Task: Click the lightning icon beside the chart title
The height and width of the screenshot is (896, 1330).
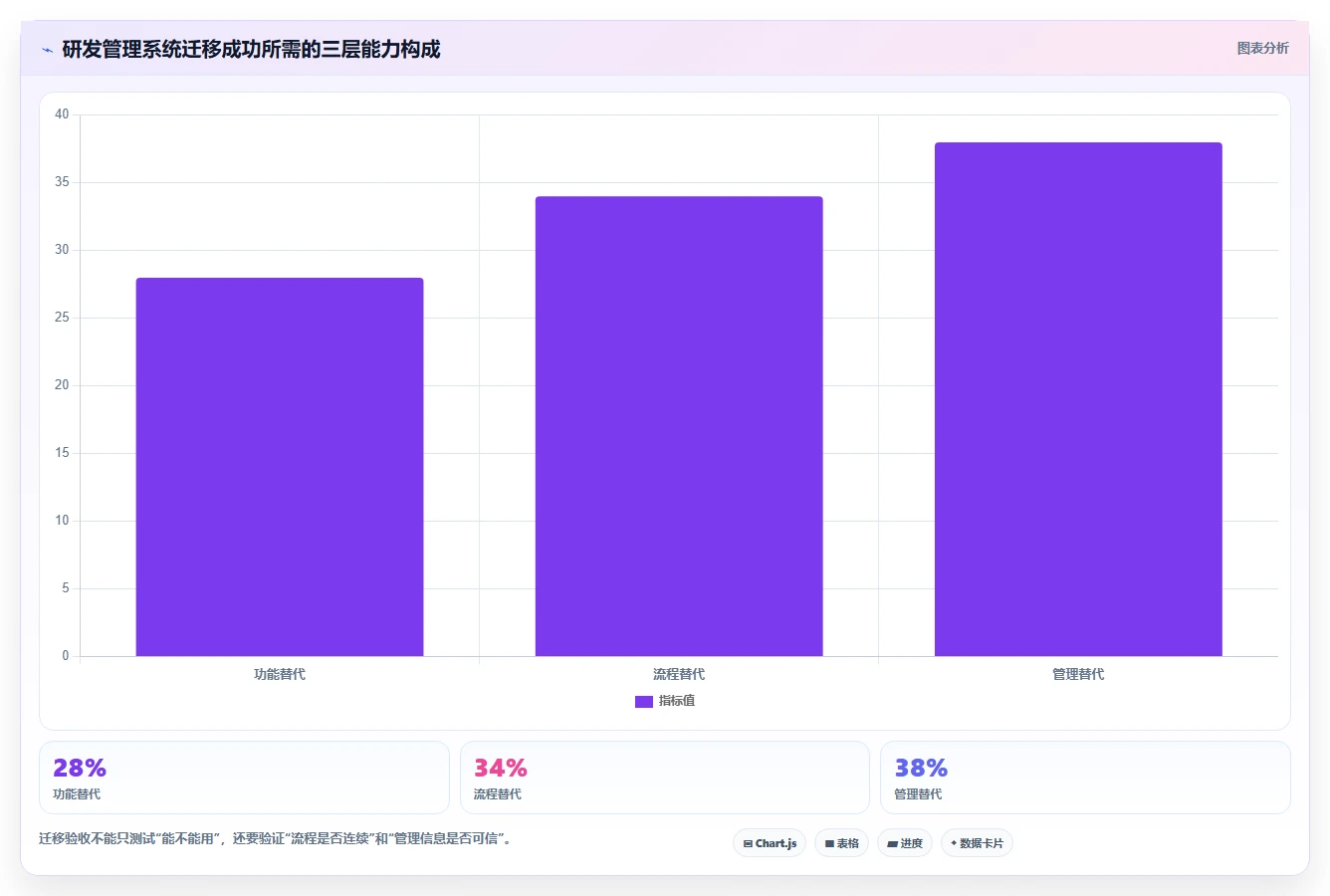Action: click(47, 50)
